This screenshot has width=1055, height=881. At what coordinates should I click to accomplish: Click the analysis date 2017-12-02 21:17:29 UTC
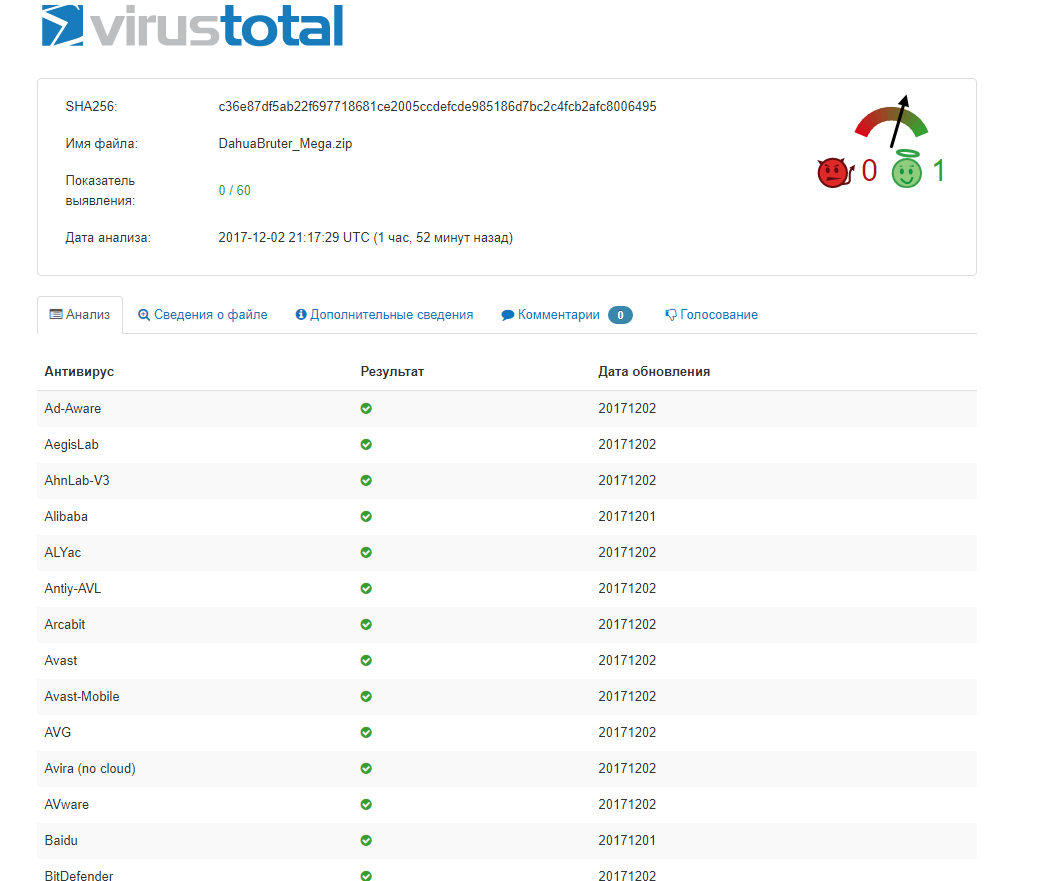pyautogui.click(x=294, y=238)
